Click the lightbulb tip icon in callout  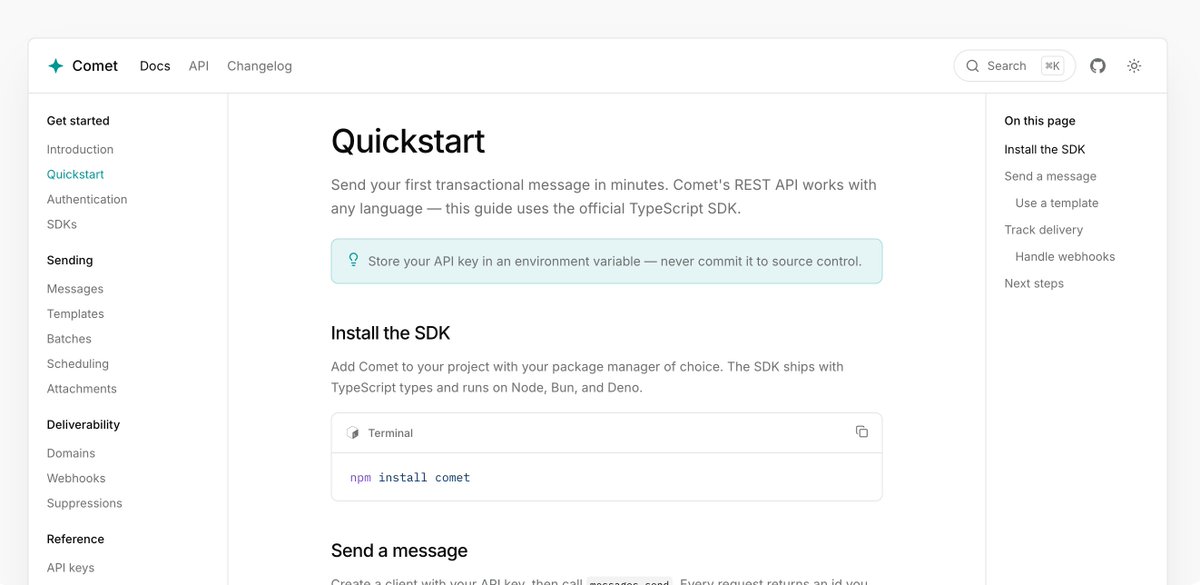353,260
